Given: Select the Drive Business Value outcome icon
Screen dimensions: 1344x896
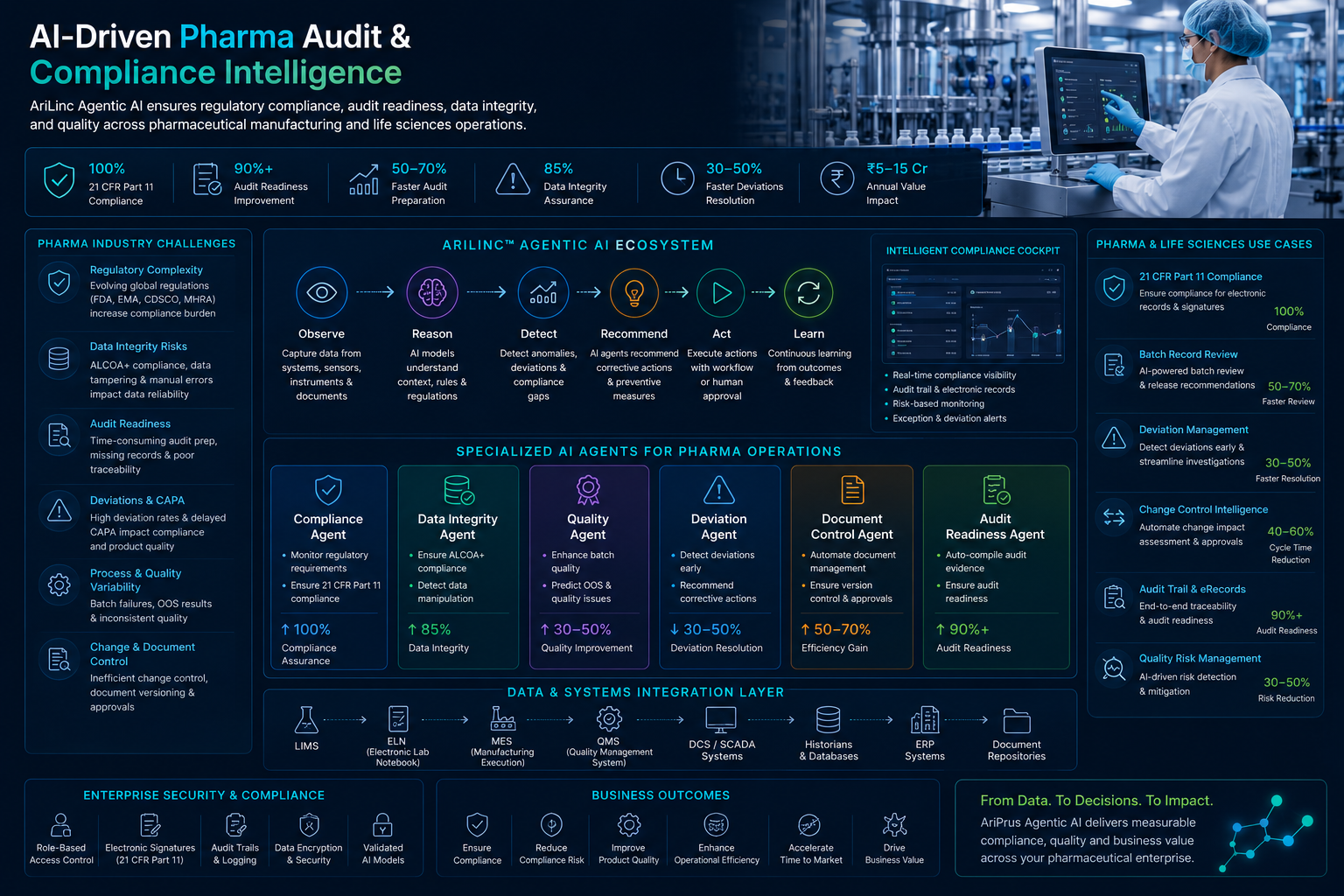Looking at the screenshot, I should point(894,824).
